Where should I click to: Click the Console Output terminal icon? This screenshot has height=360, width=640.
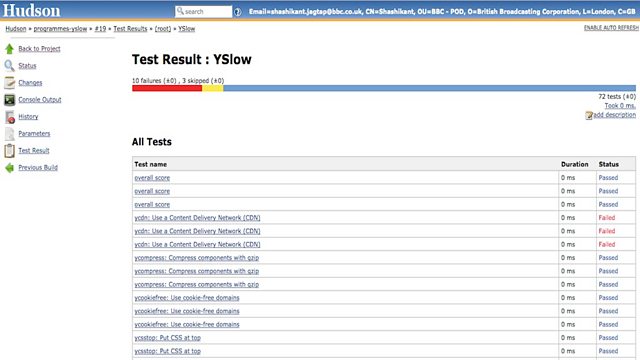pos(9,100)
